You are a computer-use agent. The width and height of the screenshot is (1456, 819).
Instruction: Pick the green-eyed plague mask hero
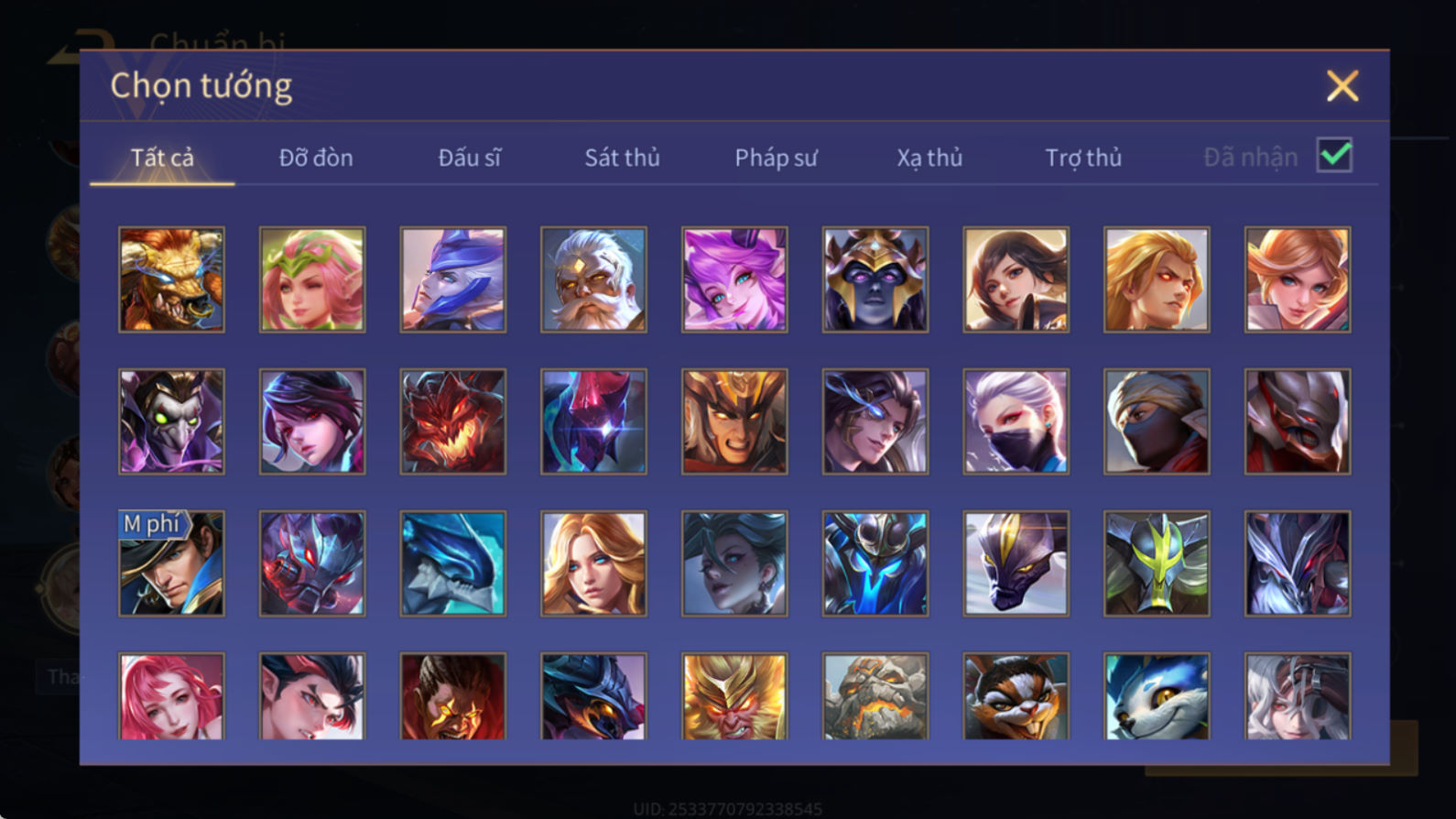171,421
